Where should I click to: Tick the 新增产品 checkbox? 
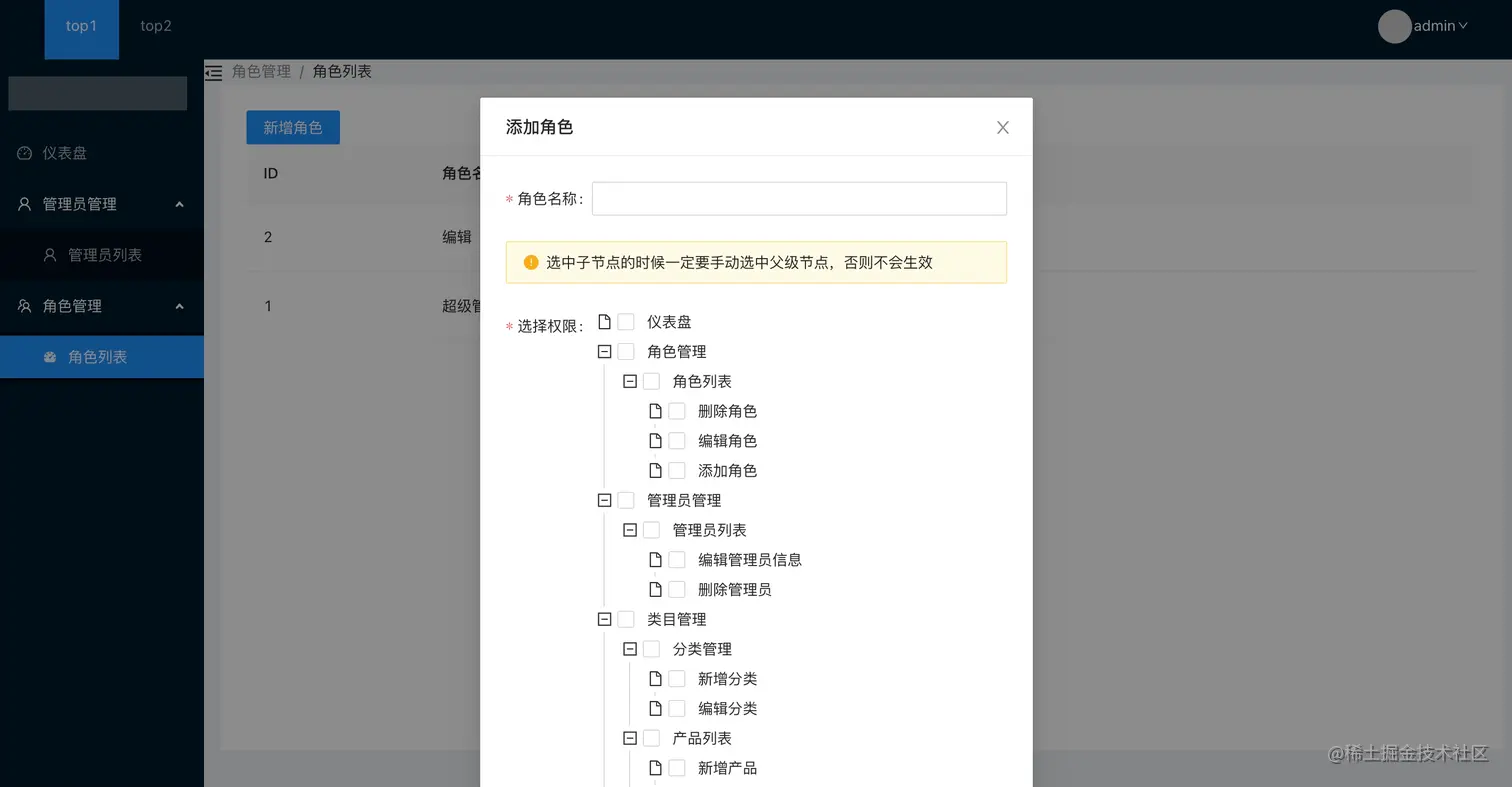[x=677, y=768]
